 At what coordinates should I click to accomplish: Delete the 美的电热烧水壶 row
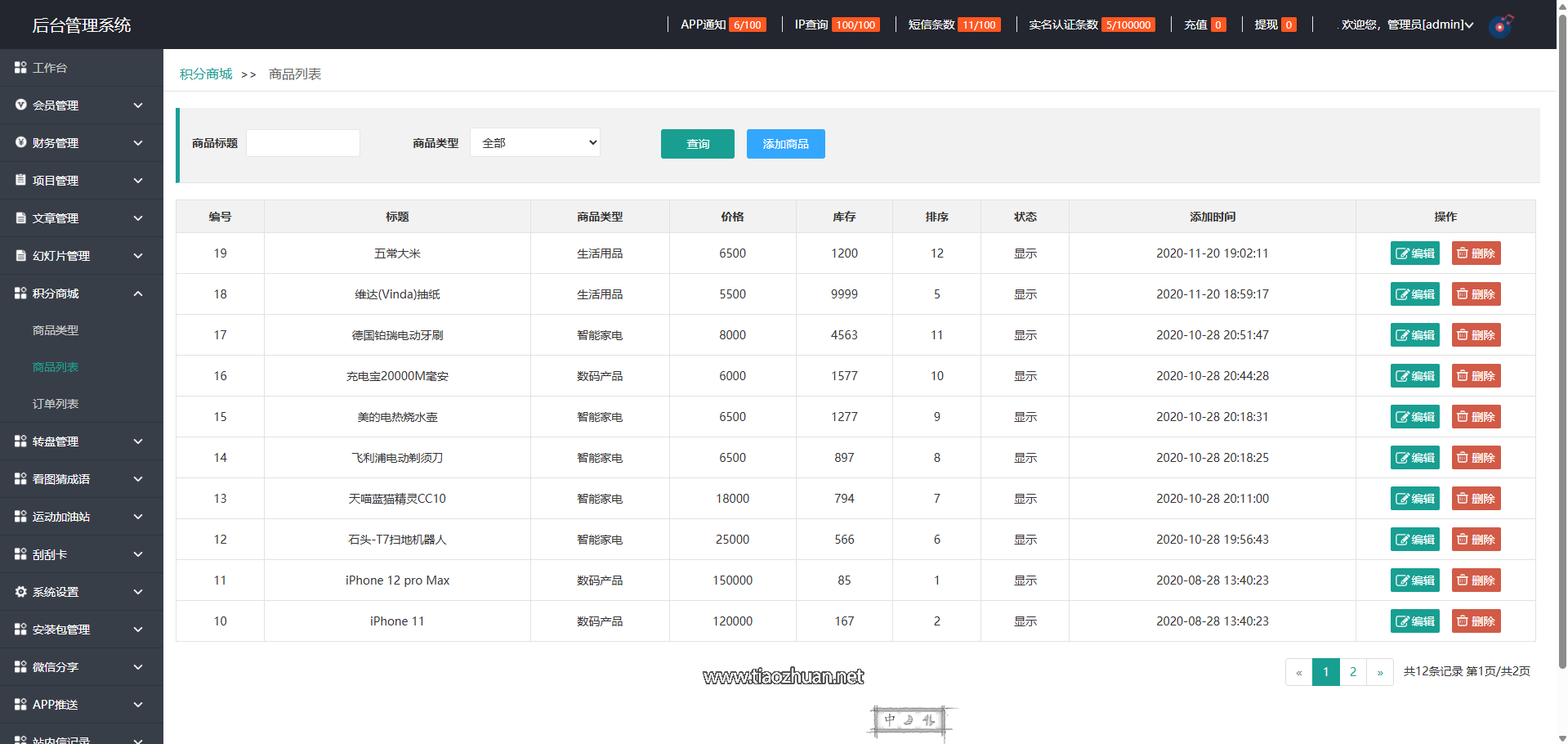coord(1476,417)
